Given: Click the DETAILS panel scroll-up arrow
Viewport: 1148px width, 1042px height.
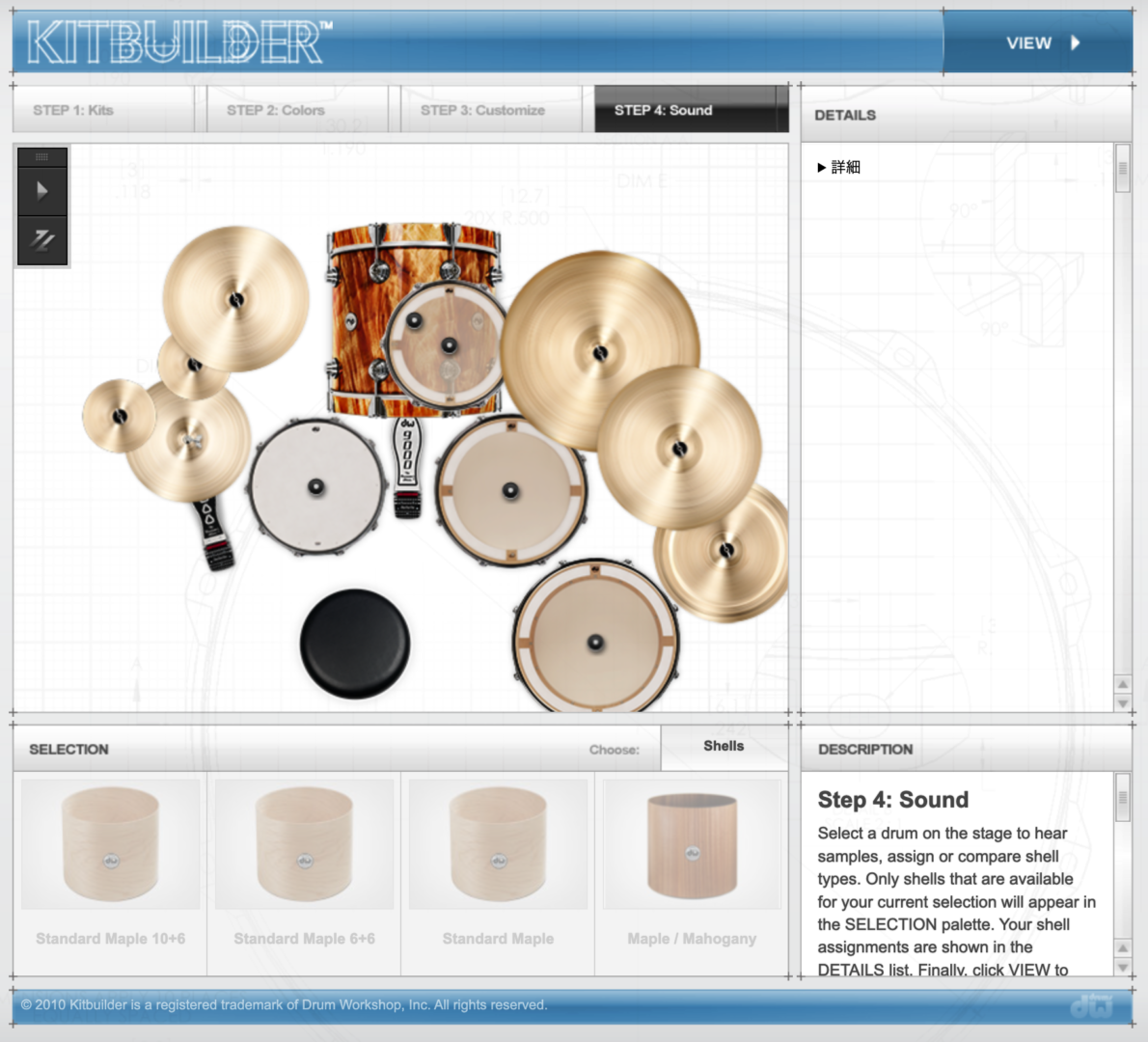Looking at the screenshot, I should click(1122, 684).
